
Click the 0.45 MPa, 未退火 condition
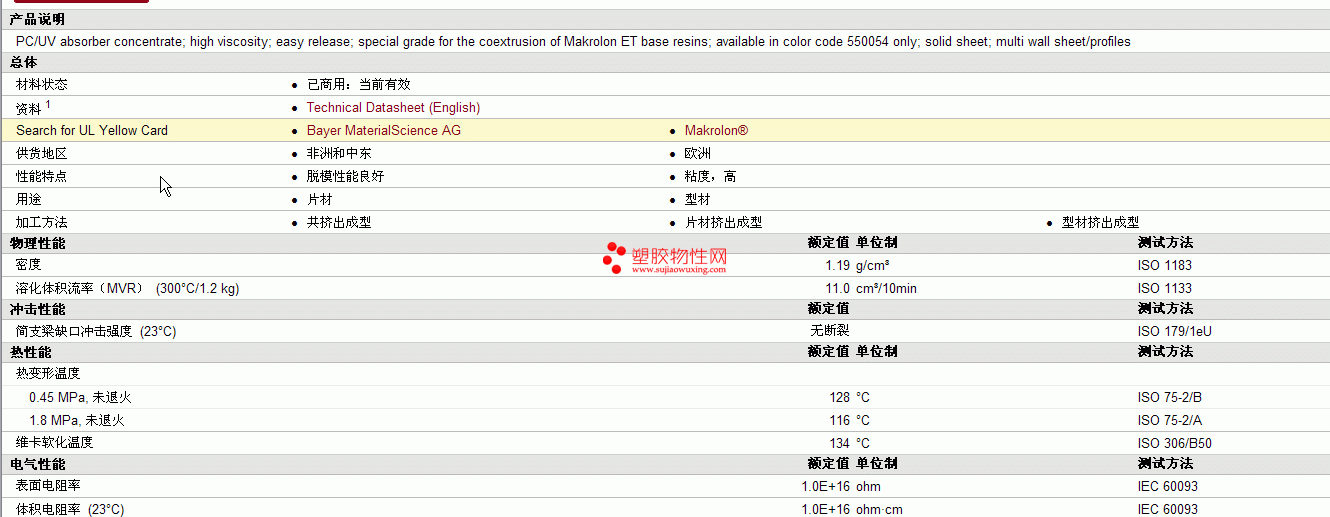point(81,397)
